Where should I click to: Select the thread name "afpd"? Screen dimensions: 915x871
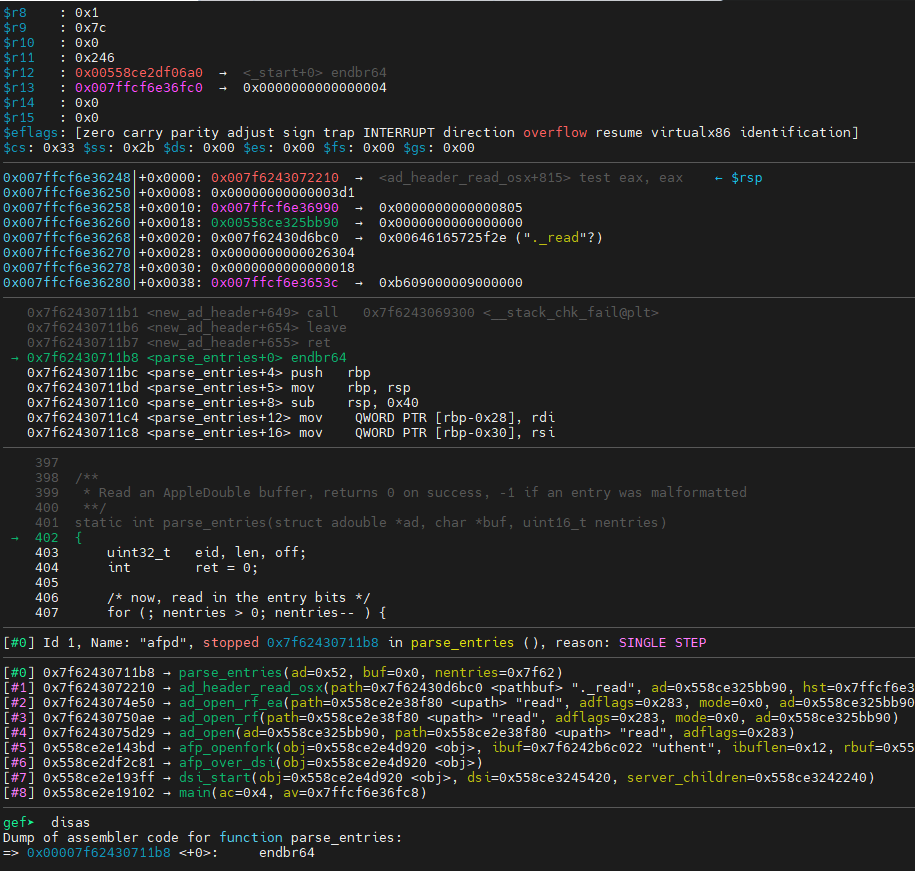[163, 643]
